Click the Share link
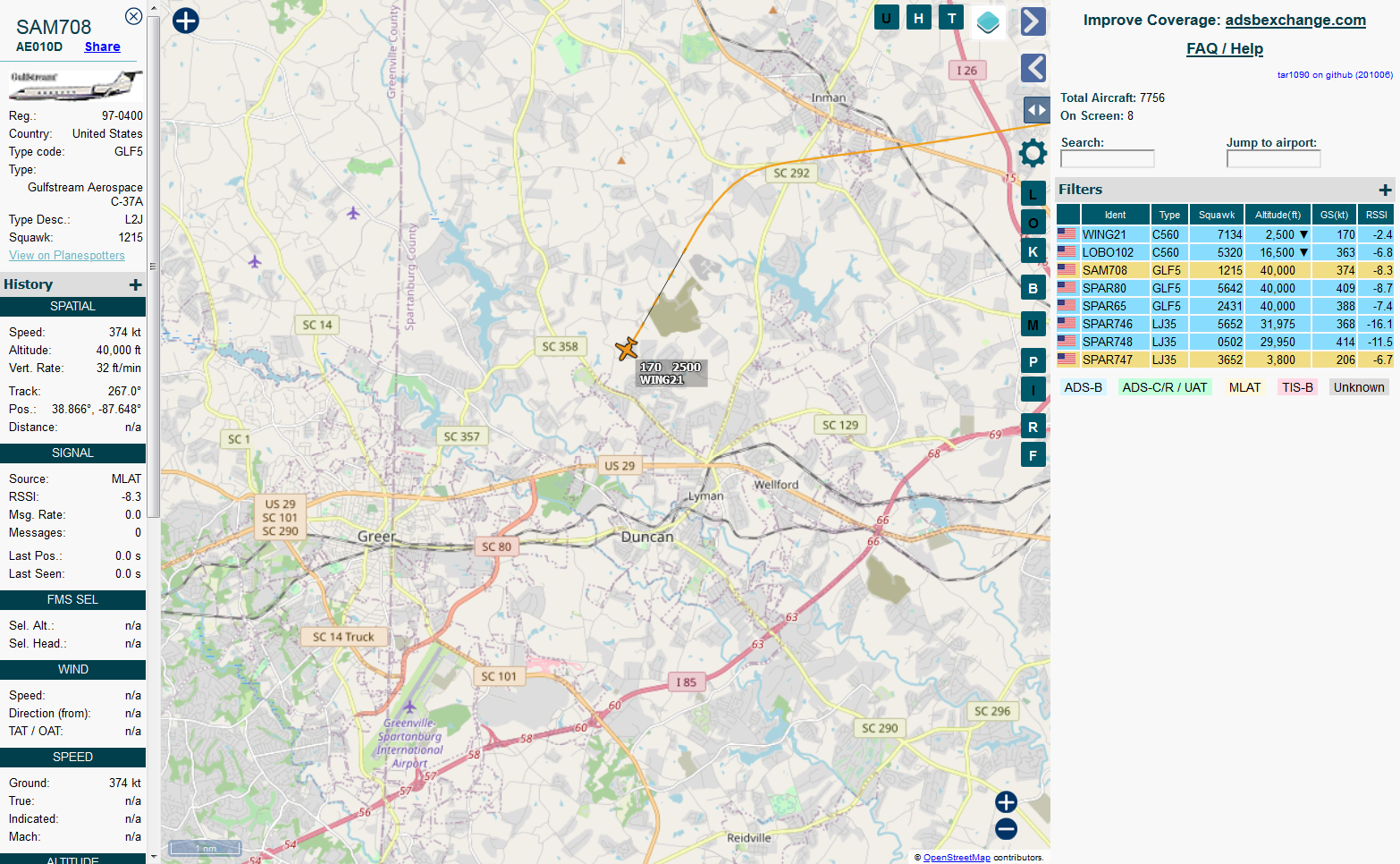Viewport: 1400px width, 864px height. coord(103,47)
